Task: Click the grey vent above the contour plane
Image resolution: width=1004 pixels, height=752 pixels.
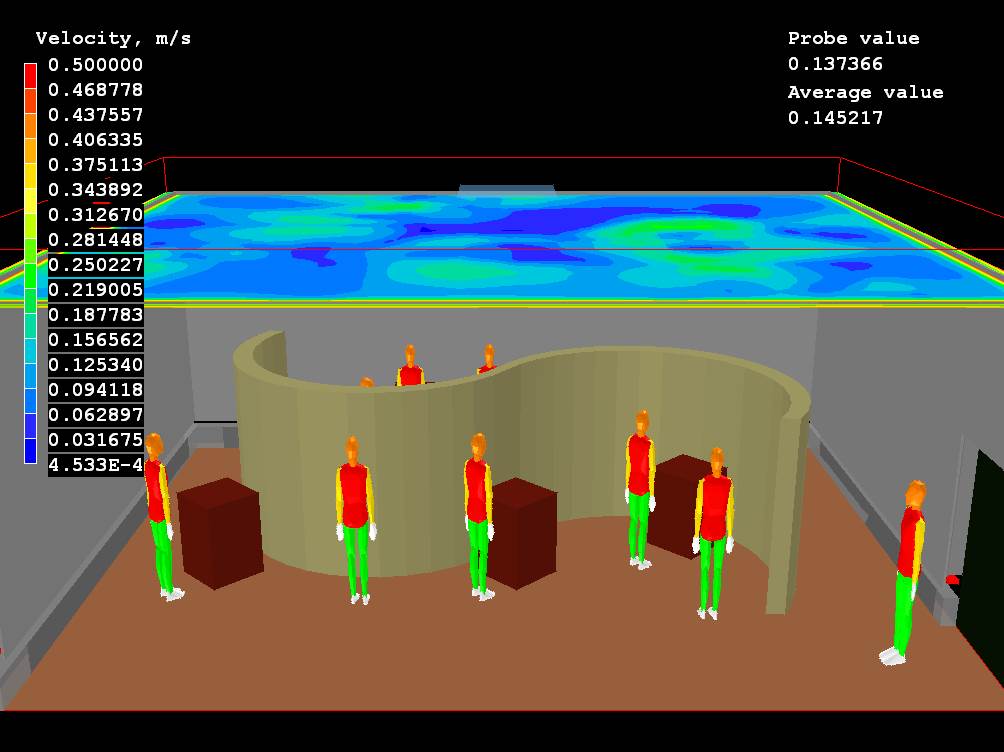Action: pyautogui.click(x=506, y=188)
